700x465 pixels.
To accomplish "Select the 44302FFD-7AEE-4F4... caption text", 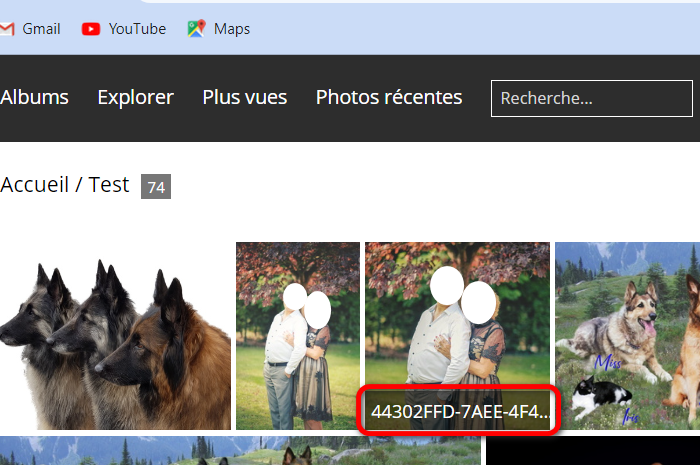I will coord(460,411).
